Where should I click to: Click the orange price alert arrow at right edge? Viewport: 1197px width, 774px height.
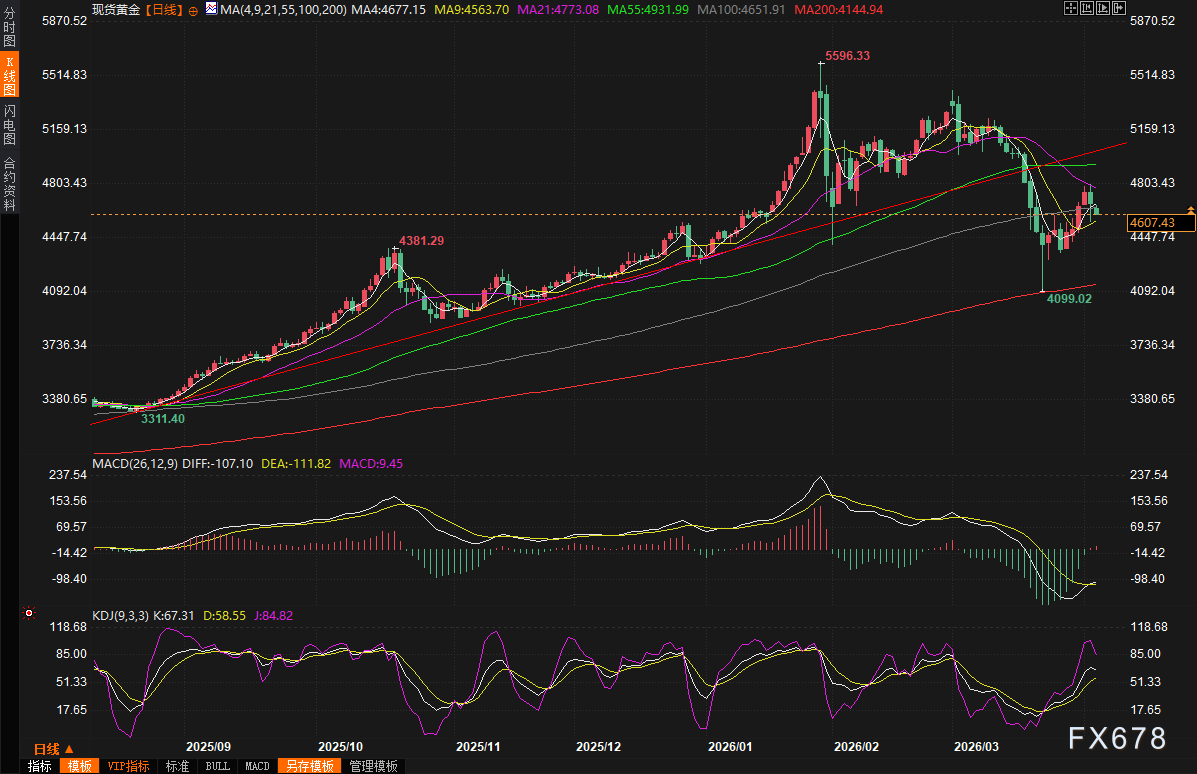pos(1190,209)
